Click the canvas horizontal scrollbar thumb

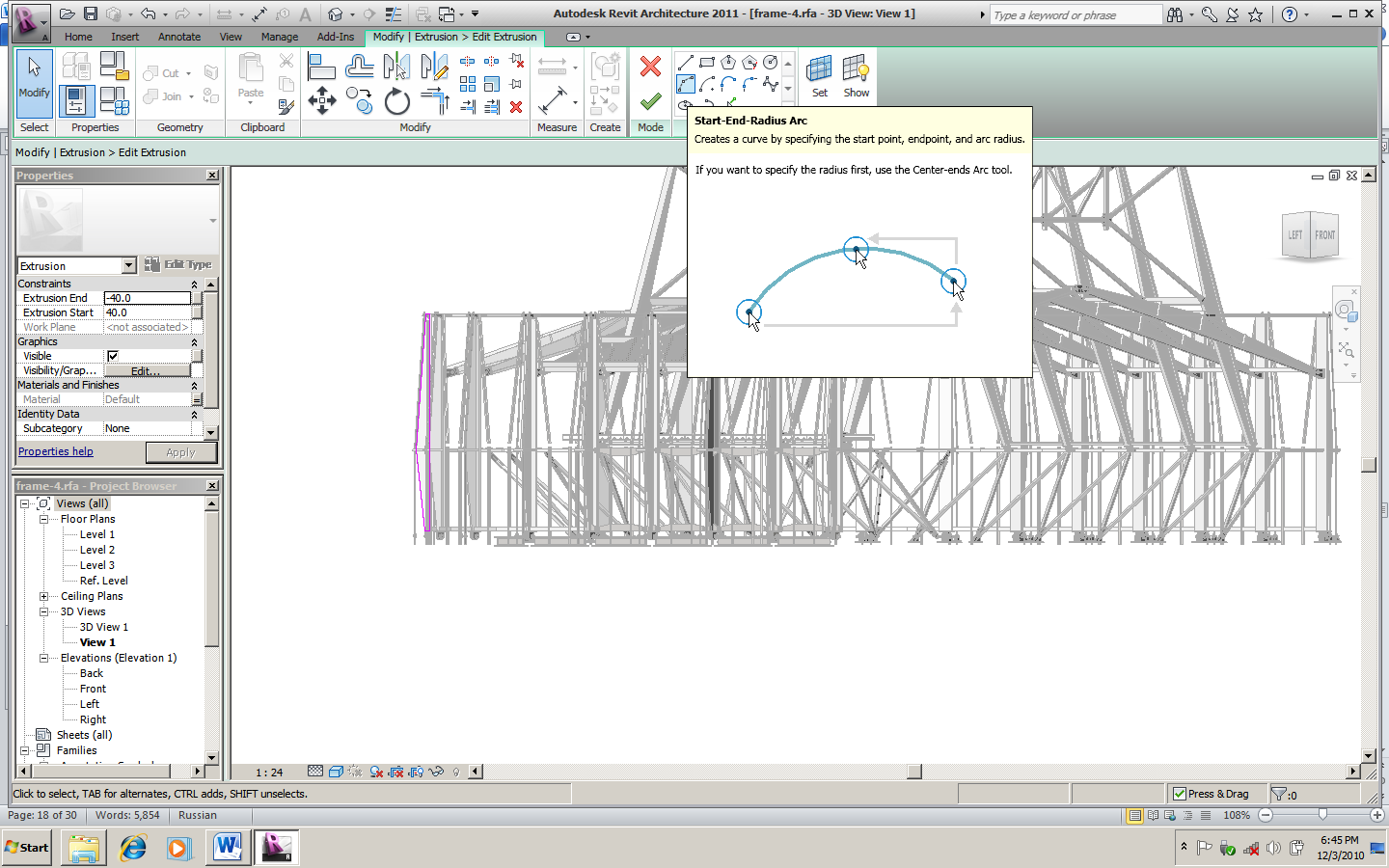[914, 772]
